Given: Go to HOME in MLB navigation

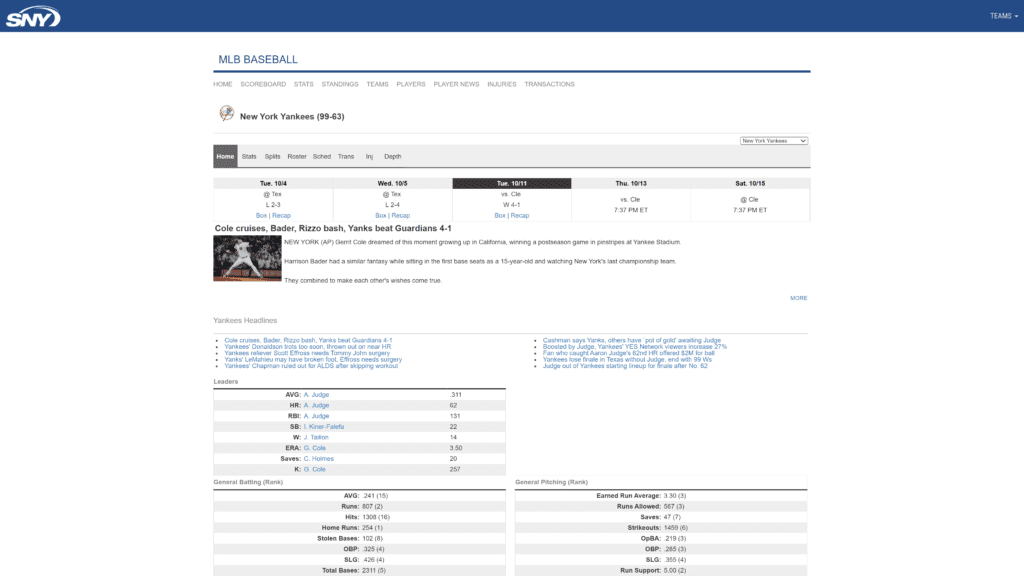Looking at the screenshot, I should pyautogui.click(x=223, y=84).
